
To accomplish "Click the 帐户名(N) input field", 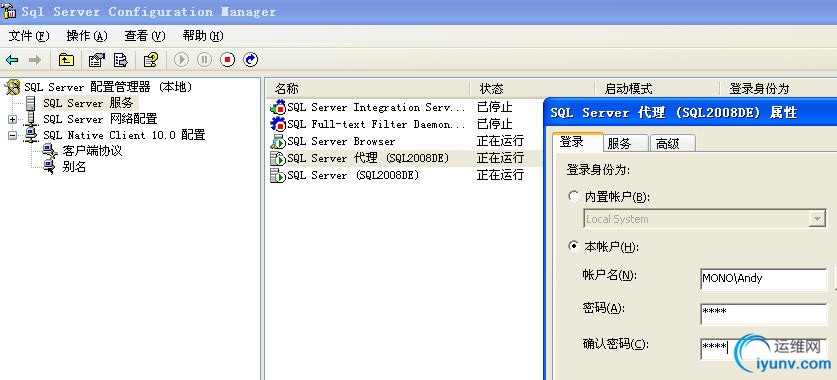I will pos(763,279).
